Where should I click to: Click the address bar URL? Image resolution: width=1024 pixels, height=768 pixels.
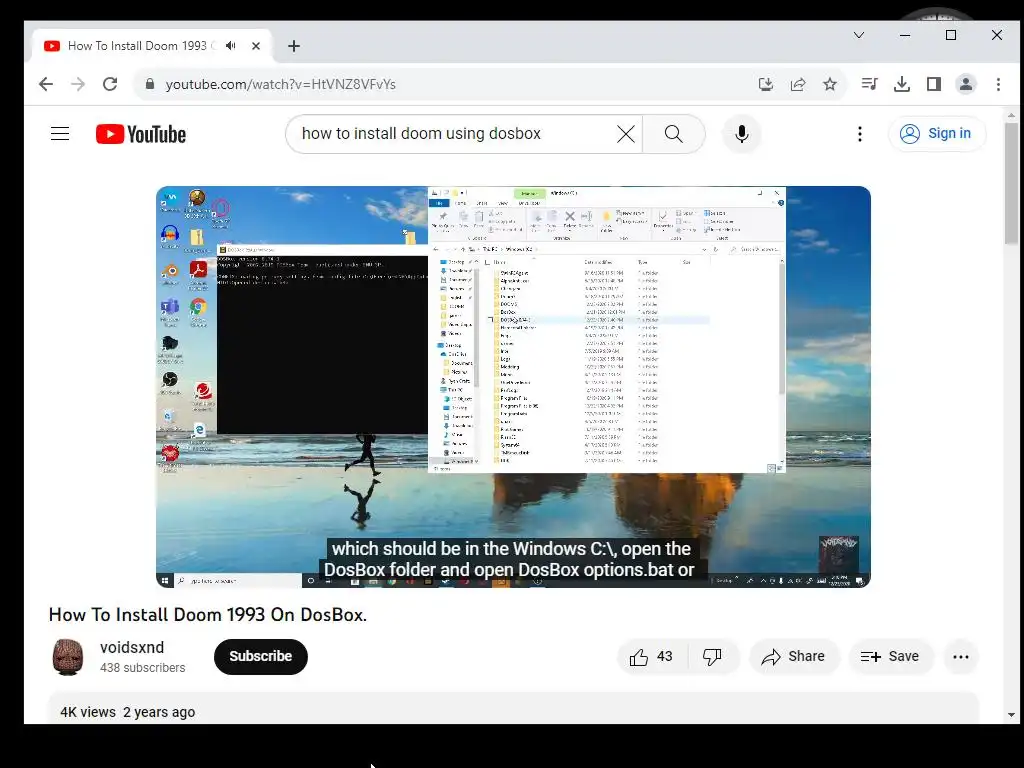(x=281, y=84)
